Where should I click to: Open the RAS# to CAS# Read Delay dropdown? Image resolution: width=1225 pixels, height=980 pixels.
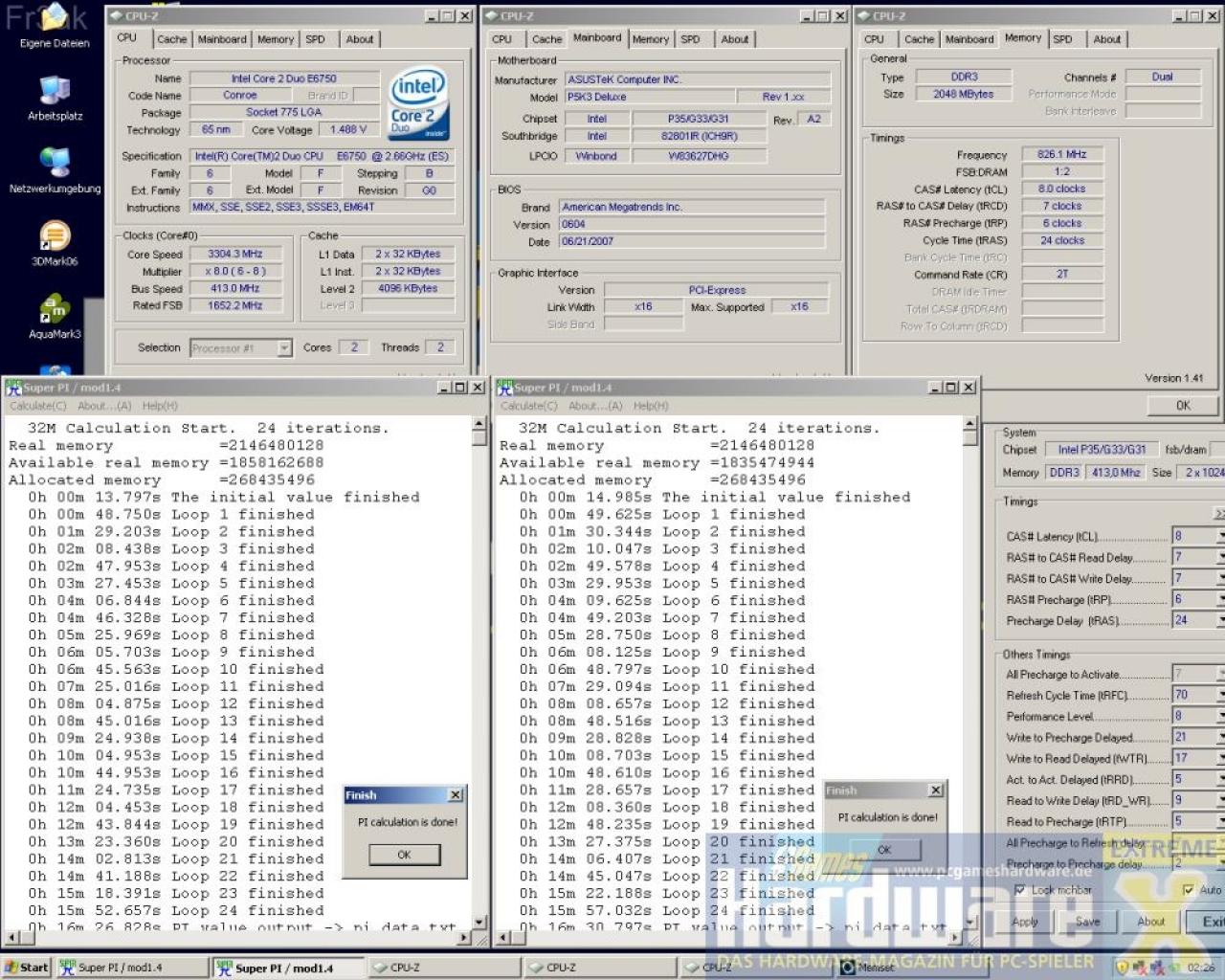pos(1221,557)
